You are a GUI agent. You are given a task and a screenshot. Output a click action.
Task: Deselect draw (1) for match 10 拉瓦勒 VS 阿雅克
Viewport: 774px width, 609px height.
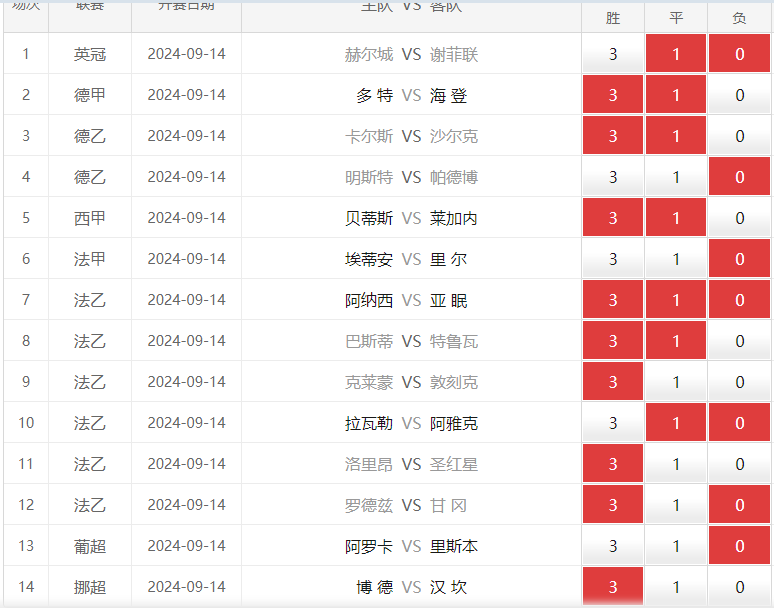click(676, 422)
